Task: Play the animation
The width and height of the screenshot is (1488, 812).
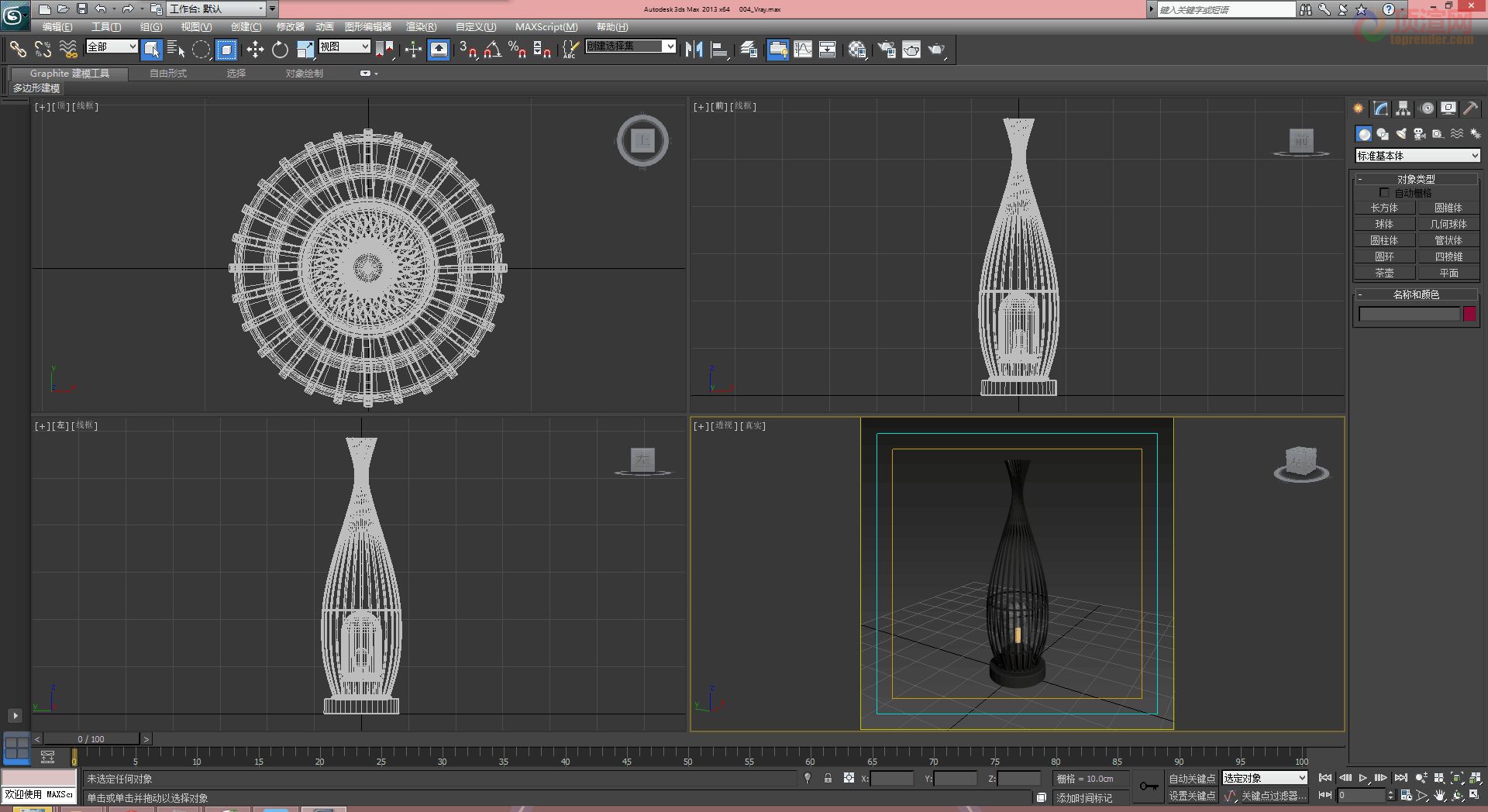Action: [x=1363, y=778]
